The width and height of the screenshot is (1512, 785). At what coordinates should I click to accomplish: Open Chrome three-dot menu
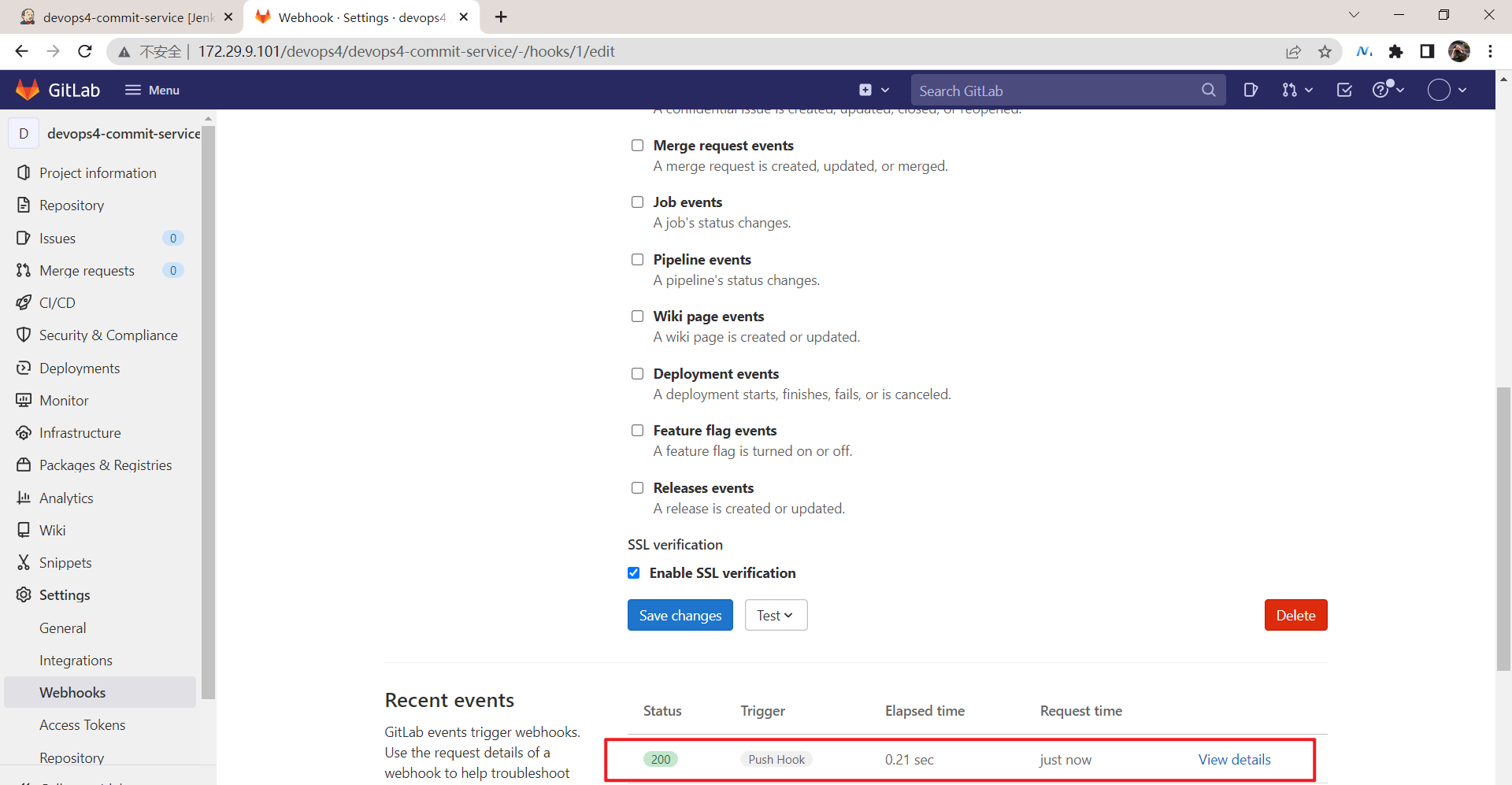click(1490, 51)
